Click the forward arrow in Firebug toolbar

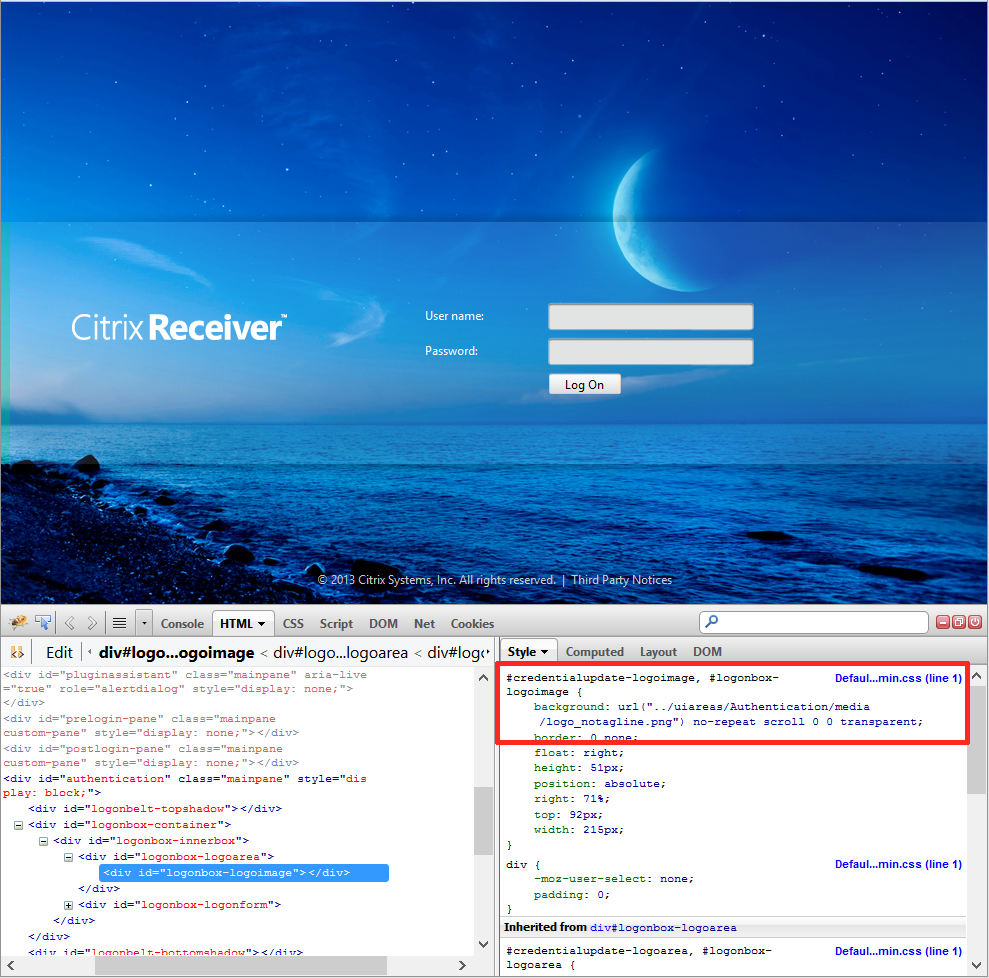[92, 623]
